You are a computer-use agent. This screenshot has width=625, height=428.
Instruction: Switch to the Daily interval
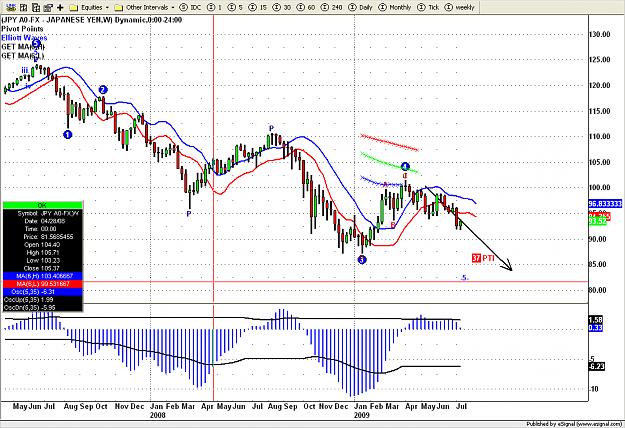[360, 7]
